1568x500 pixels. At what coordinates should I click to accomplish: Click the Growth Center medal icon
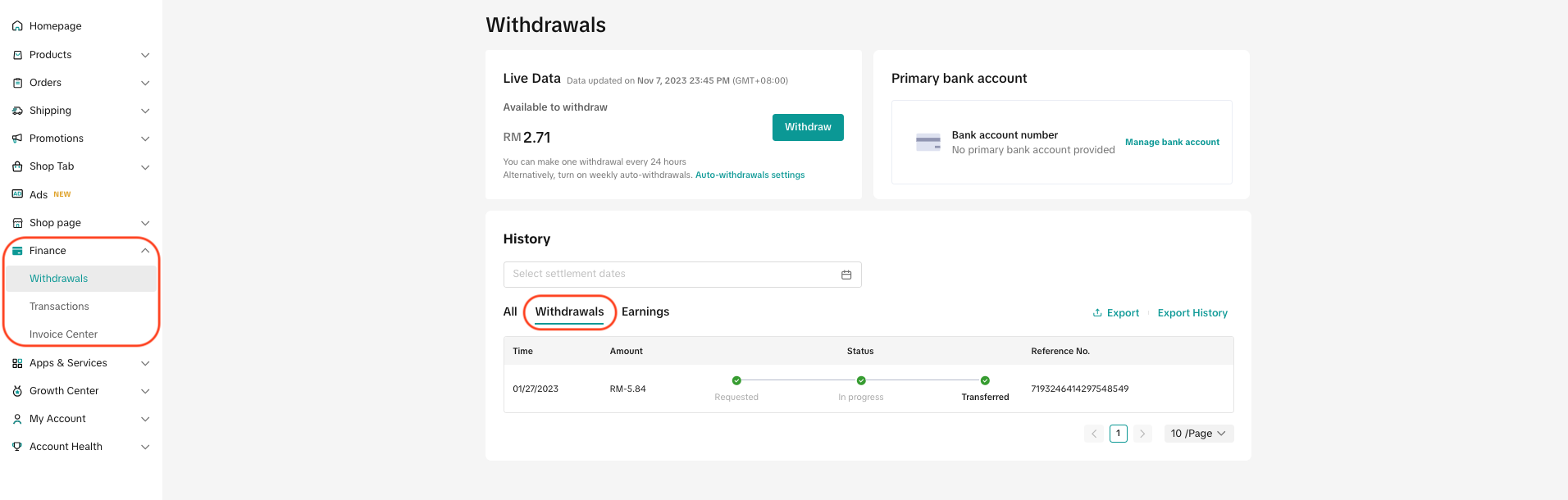(17, 391)
